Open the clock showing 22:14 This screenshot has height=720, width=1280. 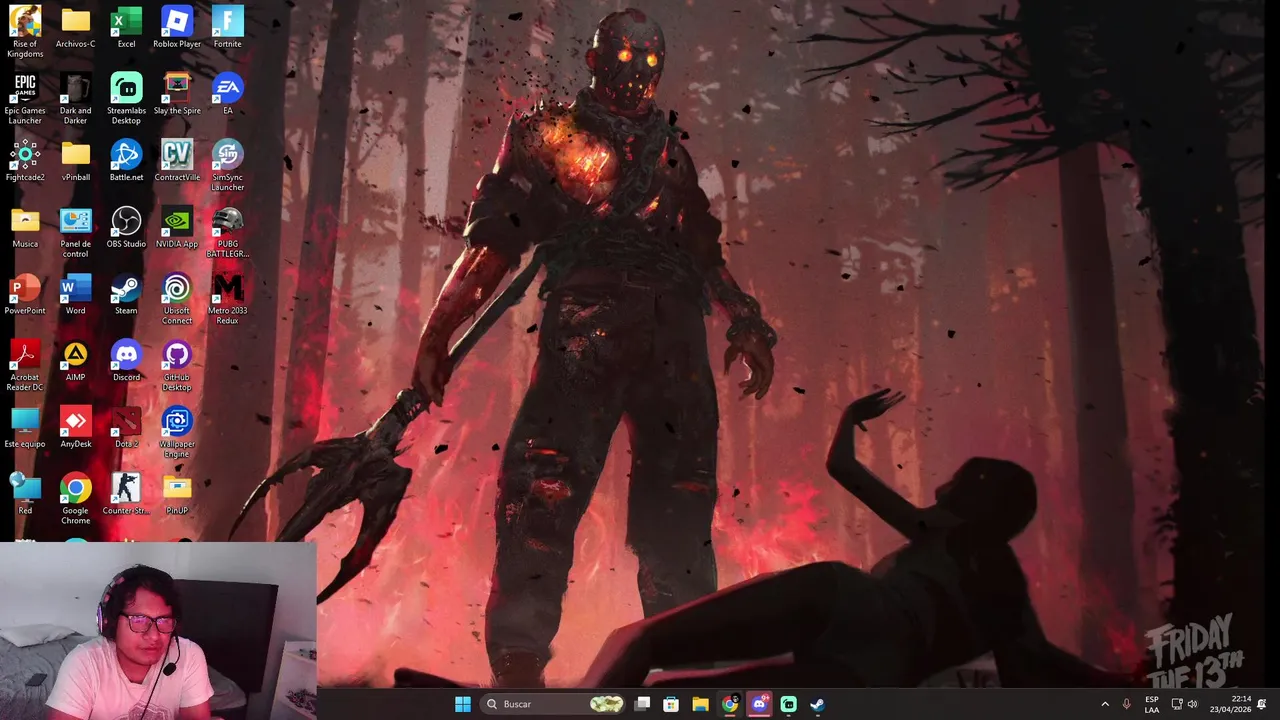click(1229, 704)
